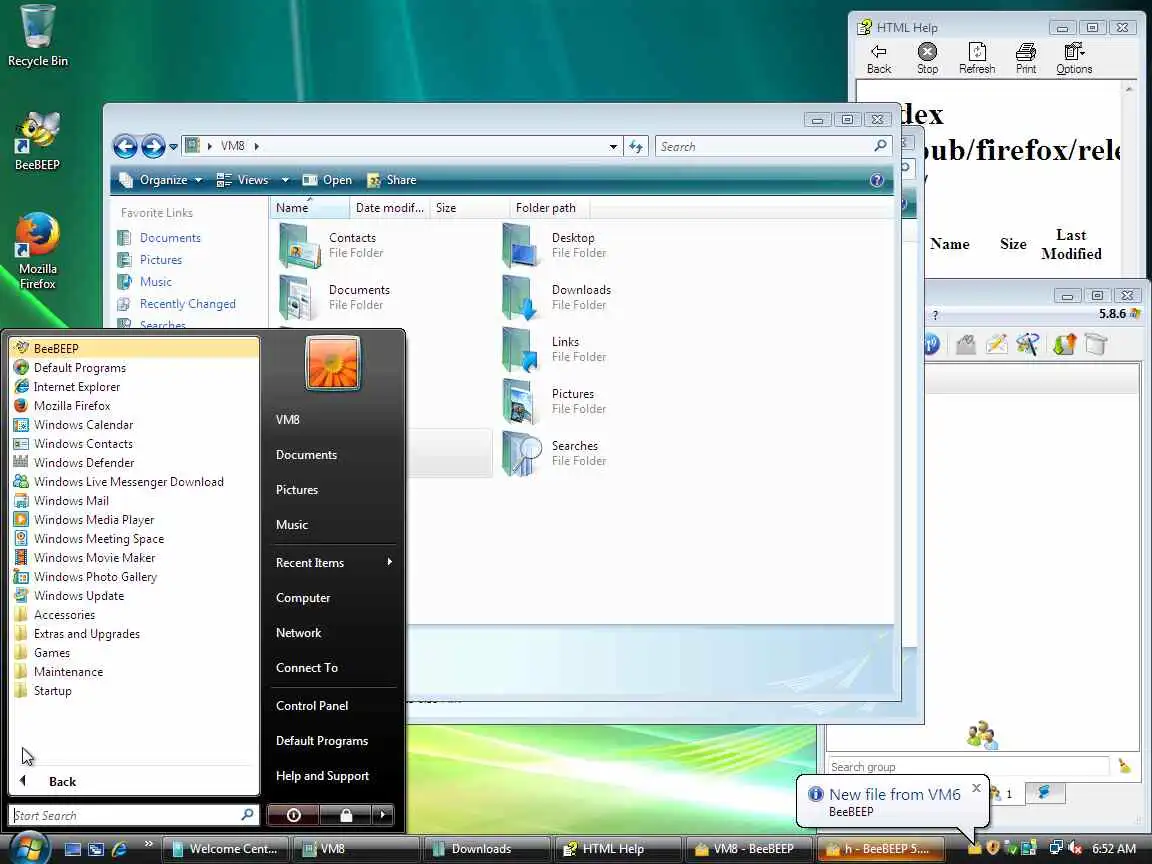Click BeeBEEP file transfer arrows icon
1152x864 pixels.
click(1064, 344)
